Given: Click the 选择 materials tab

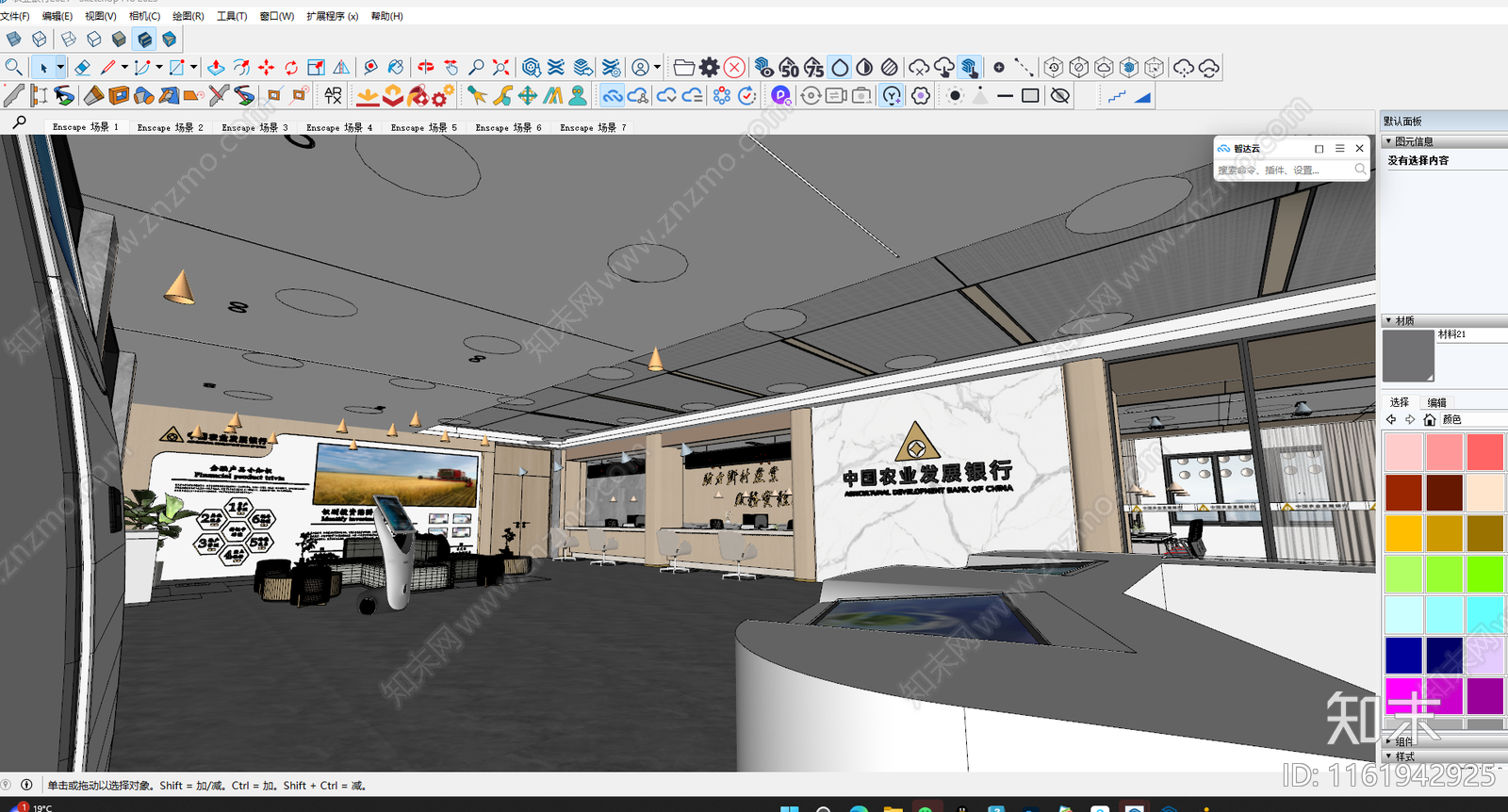Looking at the screenshot, I should tap(1400, 402).
